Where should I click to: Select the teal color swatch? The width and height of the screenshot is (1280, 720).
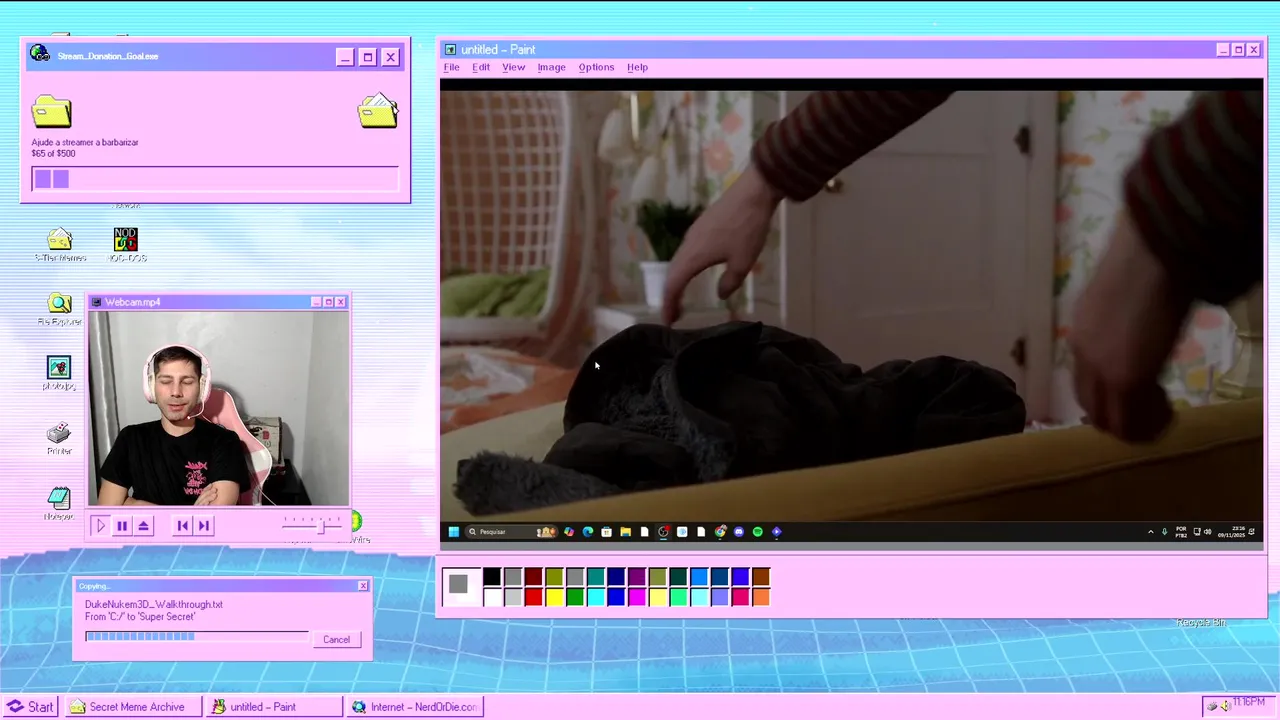tap(596, 577)
